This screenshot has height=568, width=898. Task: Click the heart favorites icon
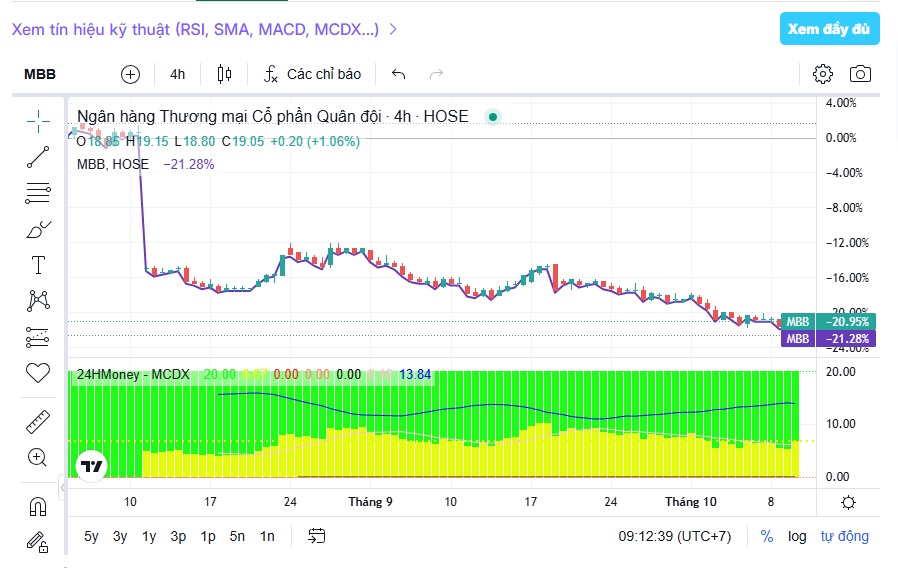38,373
